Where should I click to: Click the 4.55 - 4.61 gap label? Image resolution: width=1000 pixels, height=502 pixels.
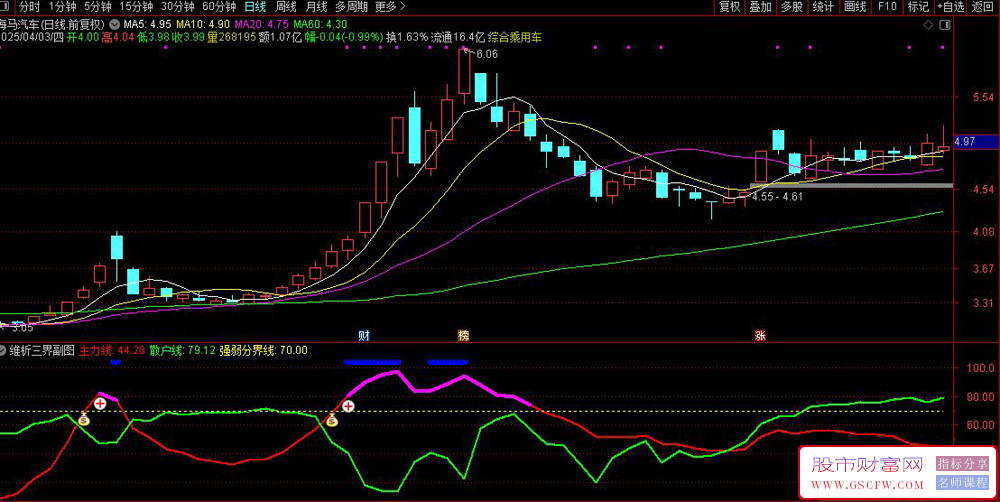[x=777, y=197]
